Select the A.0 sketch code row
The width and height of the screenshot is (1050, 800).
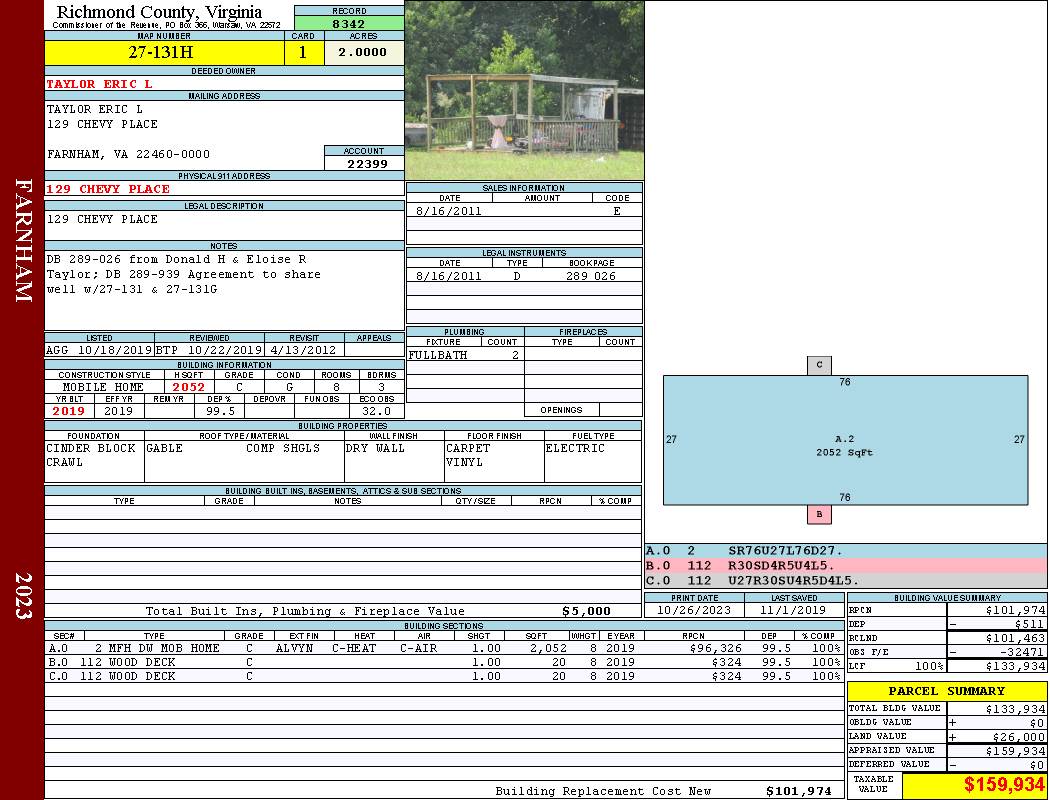tap(846, 551)
